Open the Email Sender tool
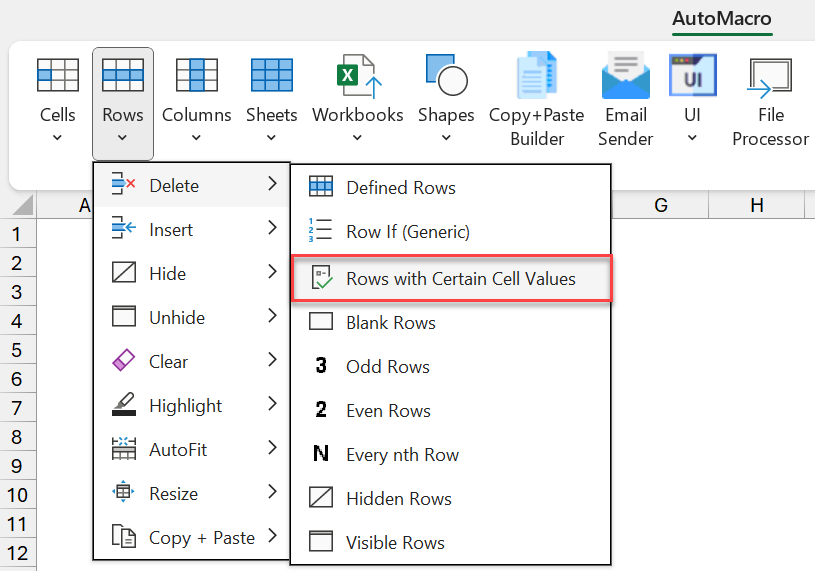 tap(626, 102)
